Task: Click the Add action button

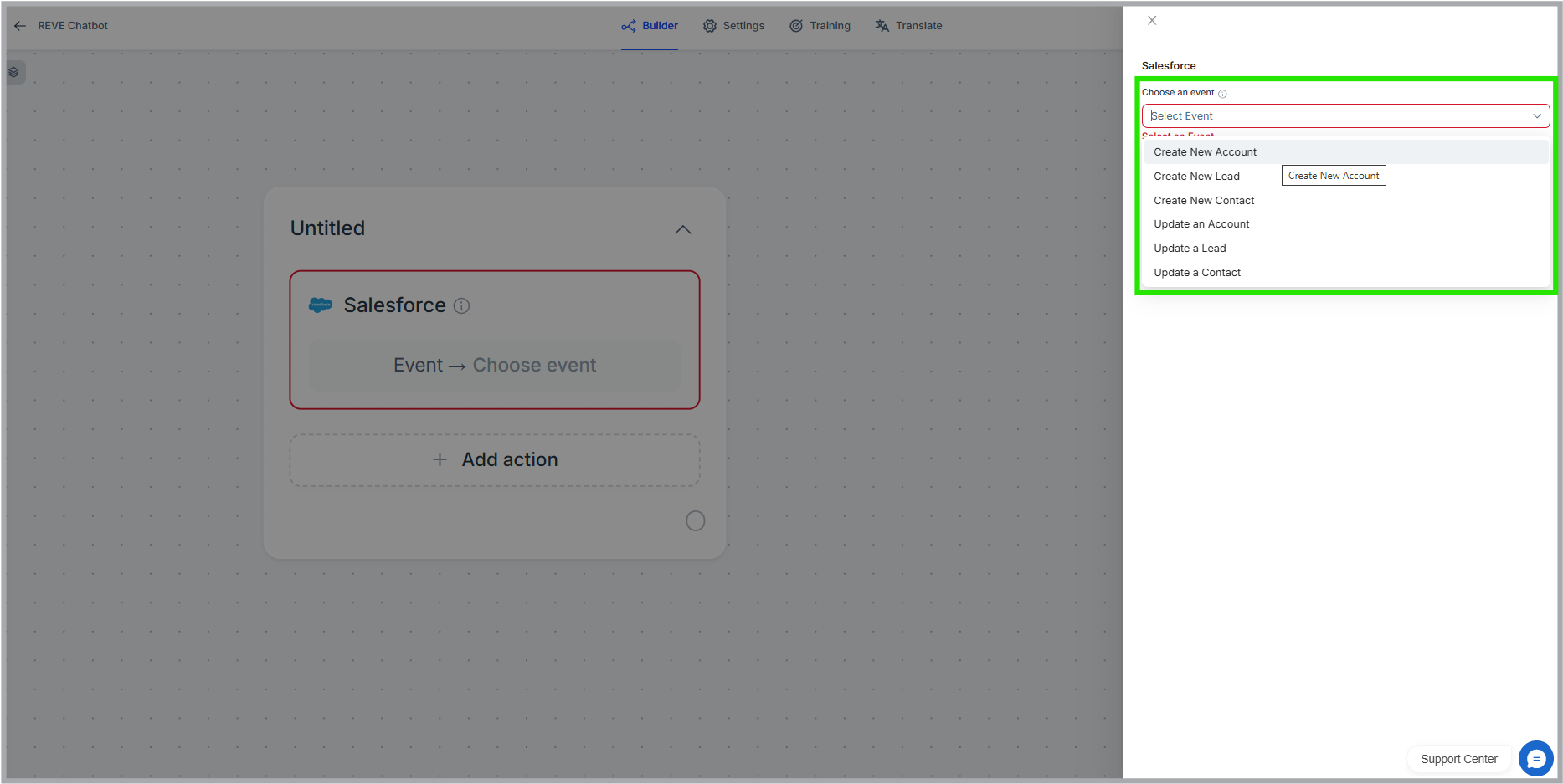Action: [x=495, y=459]
